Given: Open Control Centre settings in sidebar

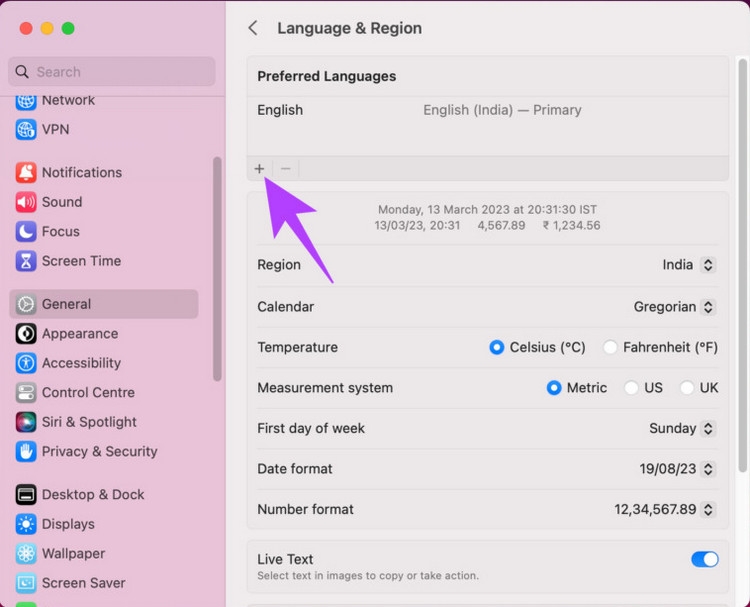Looking at the screenshot, I should coord(88,393).
